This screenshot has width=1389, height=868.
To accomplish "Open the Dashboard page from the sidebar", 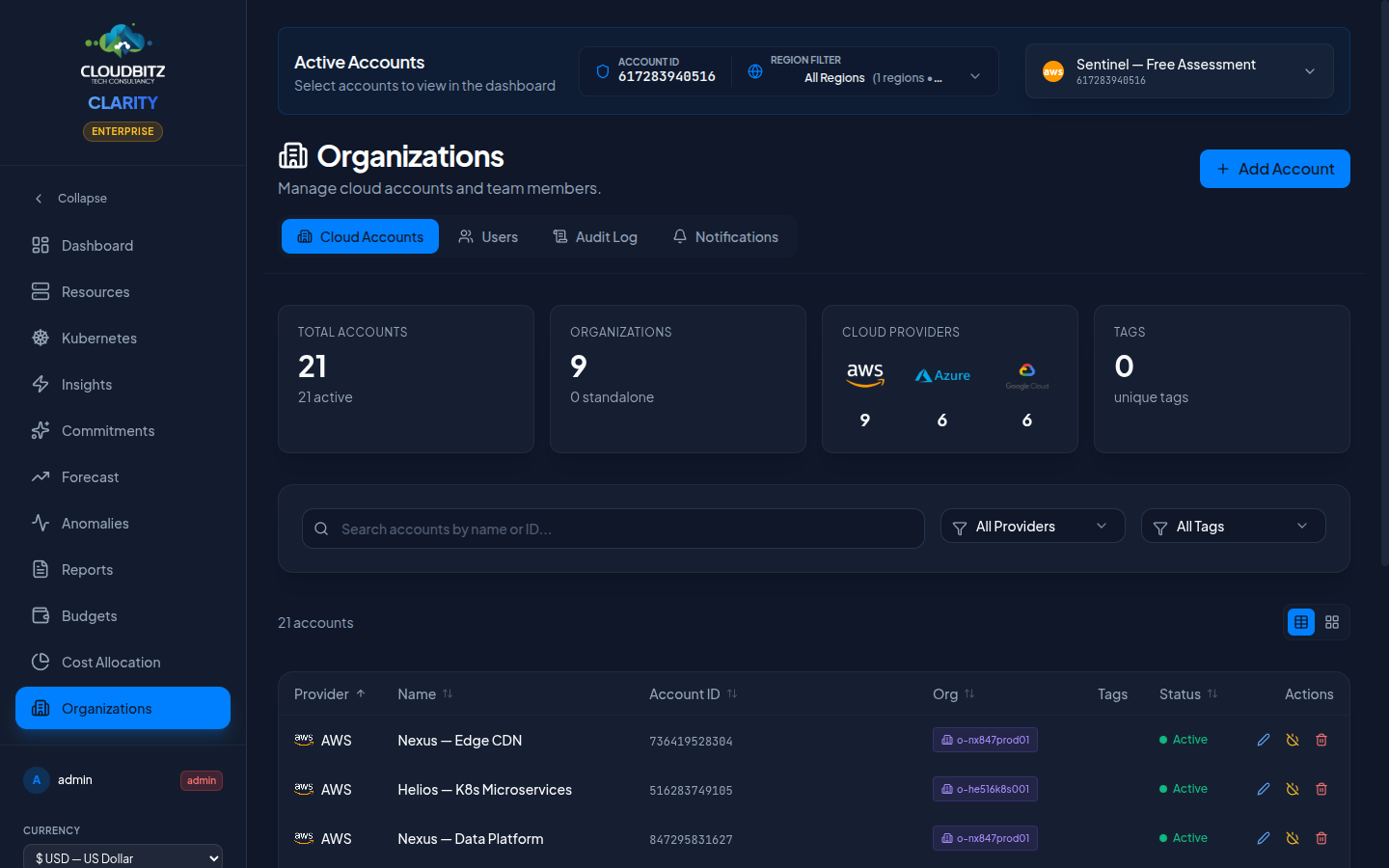I will [x=123, y=245].
